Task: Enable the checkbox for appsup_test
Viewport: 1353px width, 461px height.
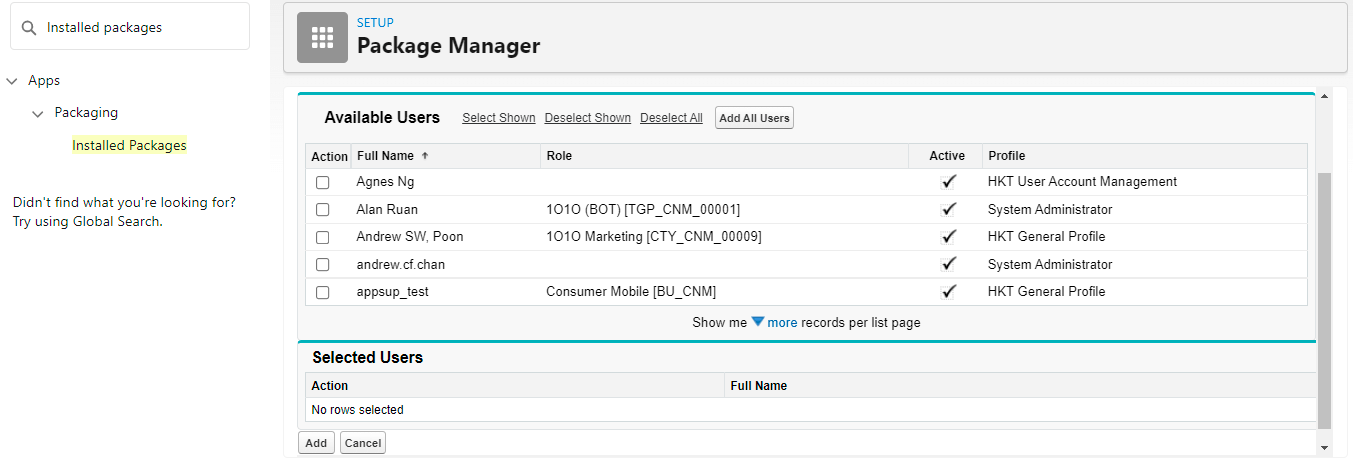Action: pyautogui.click(x=322, y=293)
